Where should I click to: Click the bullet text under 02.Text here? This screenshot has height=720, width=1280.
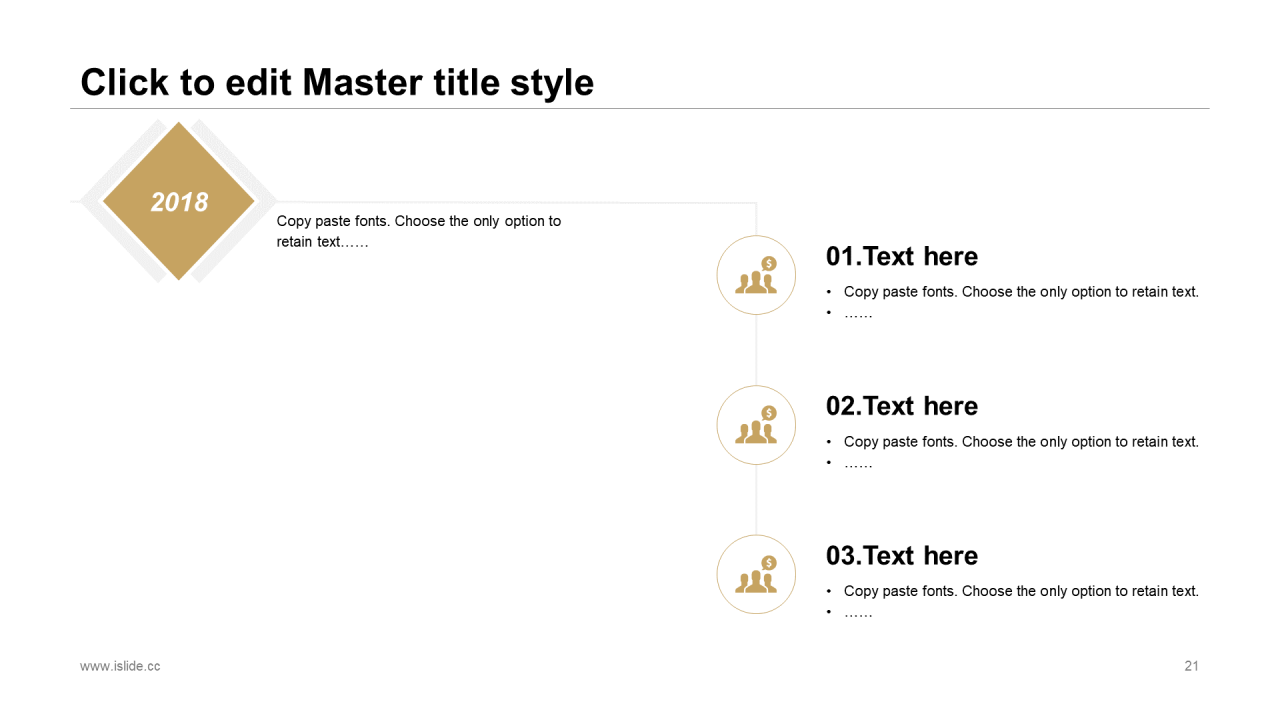click(1021, 441)
